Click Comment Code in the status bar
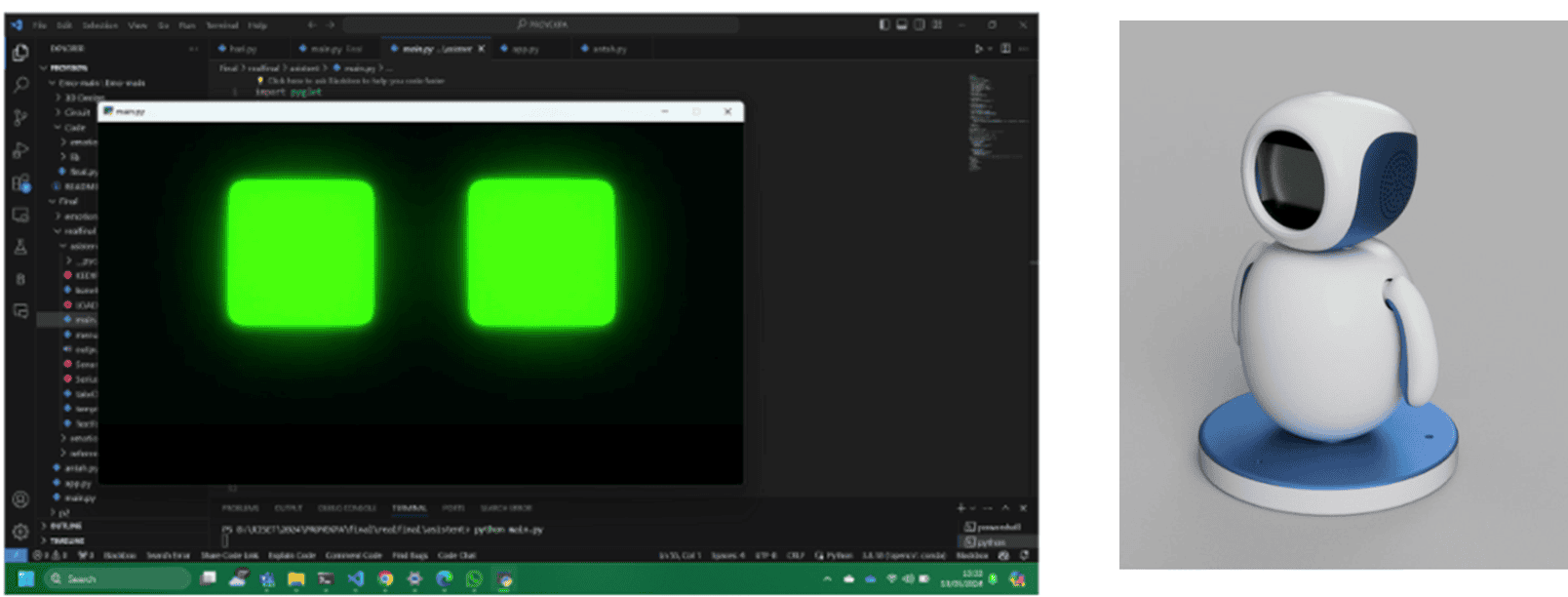Image resolution: width=1568 pixels, height=597 pixels. coord(354,555)
